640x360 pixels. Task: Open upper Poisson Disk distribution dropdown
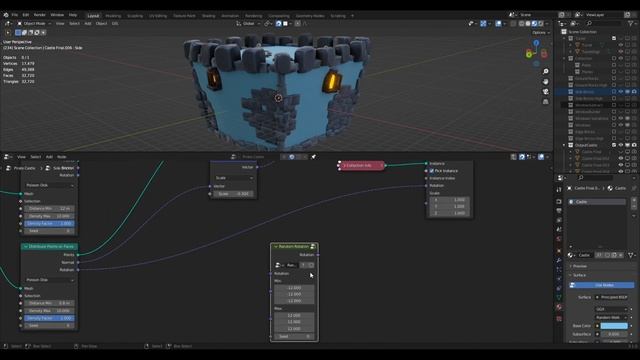(x=49, y=185)
